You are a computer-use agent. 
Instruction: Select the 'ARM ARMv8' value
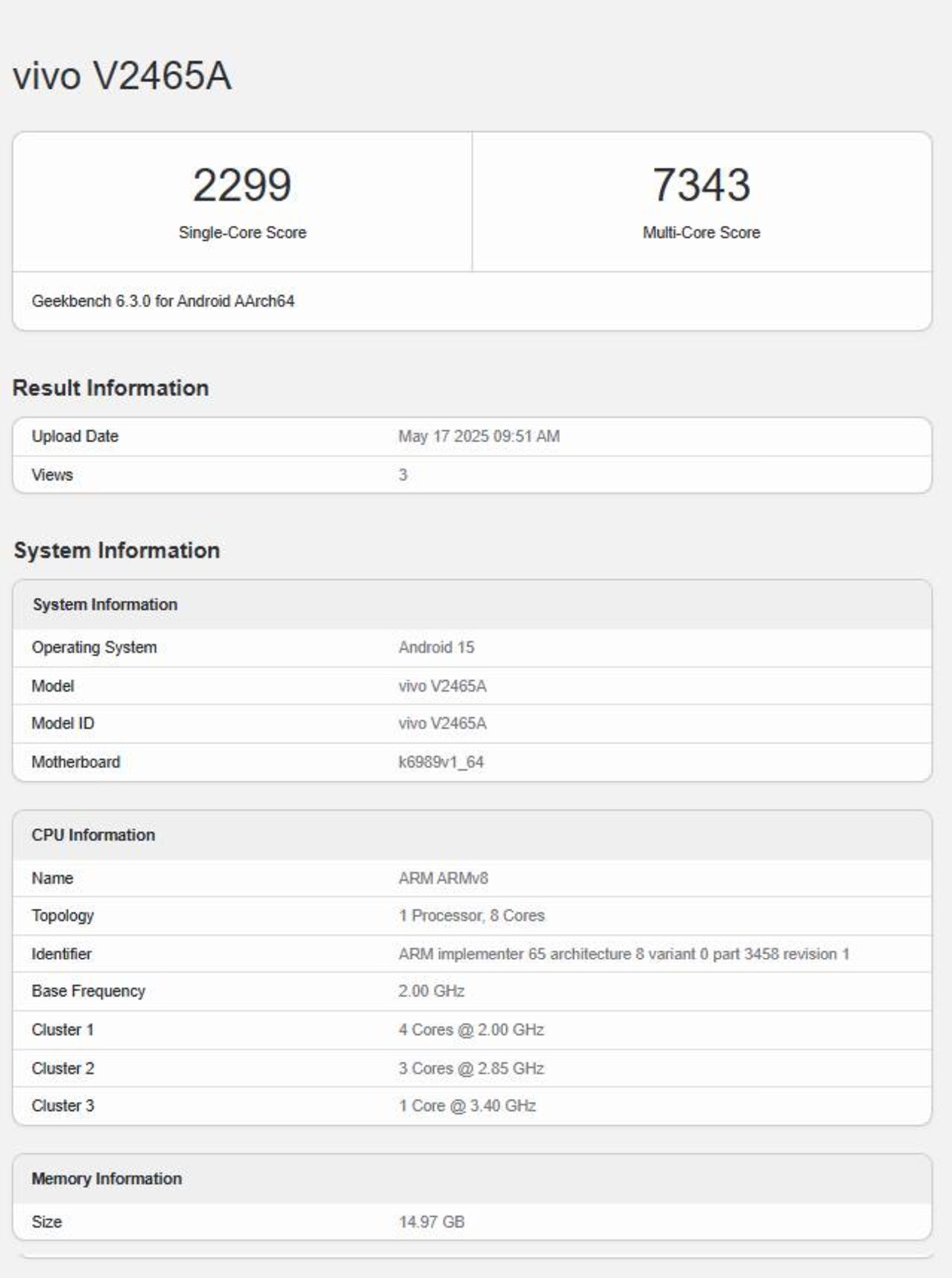point(443,878)
